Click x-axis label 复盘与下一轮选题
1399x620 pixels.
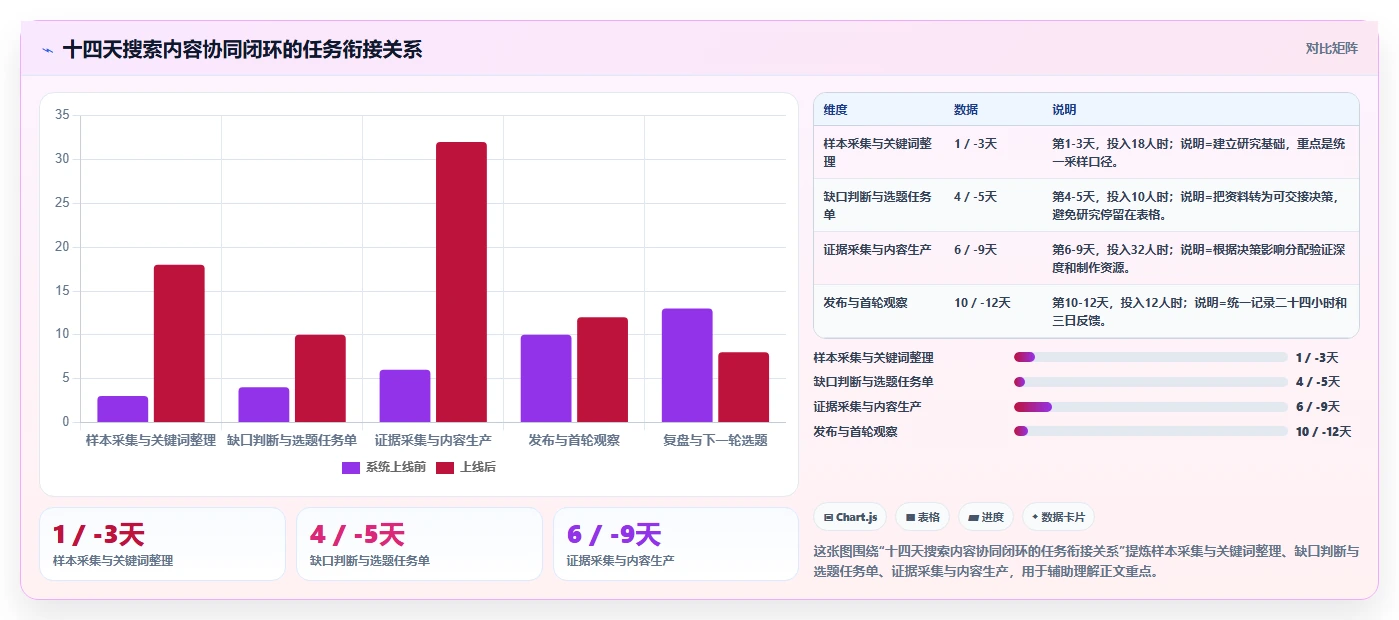[715, 440]
